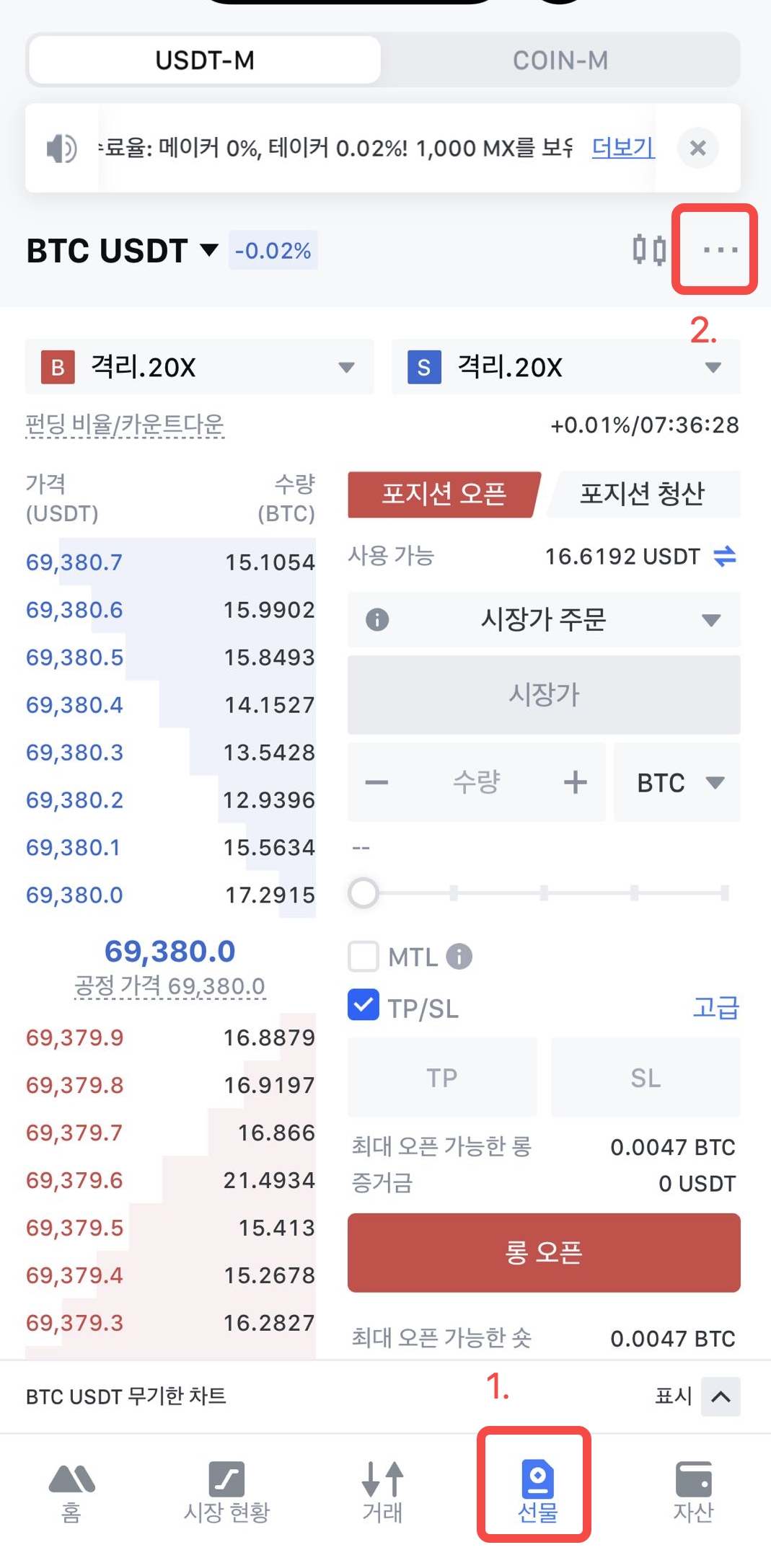Screen dimensions: 771x1568
Task: Open the 시장가 주문 order type dropdown
Action: [x=544, y=619]
